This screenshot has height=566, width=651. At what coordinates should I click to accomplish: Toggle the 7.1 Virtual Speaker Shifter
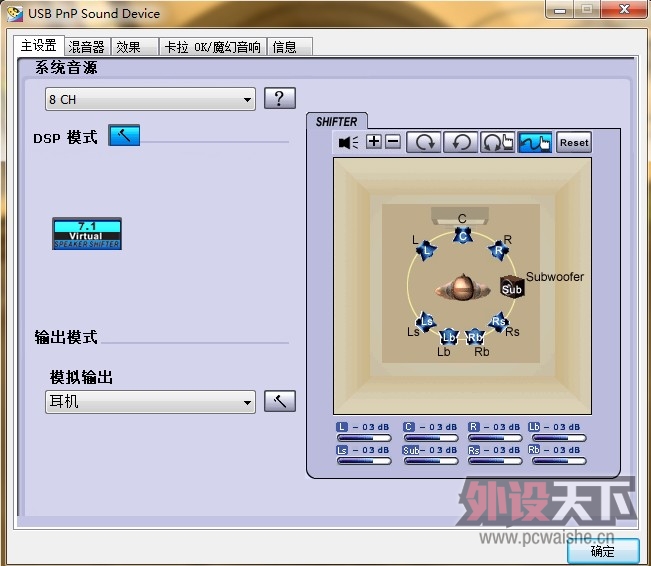tap(87, 233)
